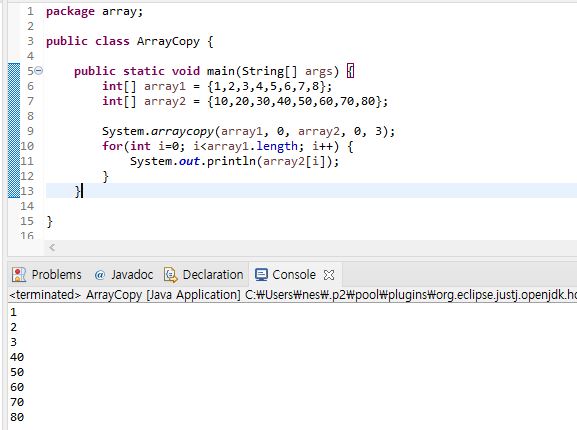
Task: Click the 'int[] array2' declaration line
Action: coord(245,101)
